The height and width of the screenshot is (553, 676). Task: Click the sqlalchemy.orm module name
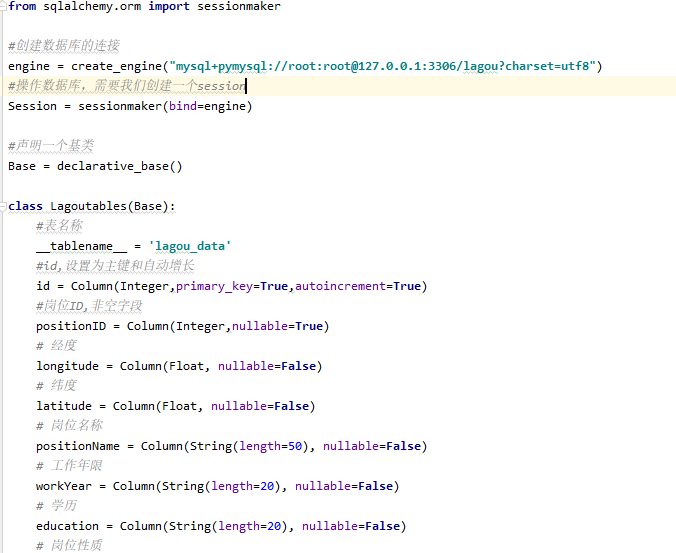tap(92, 6)
